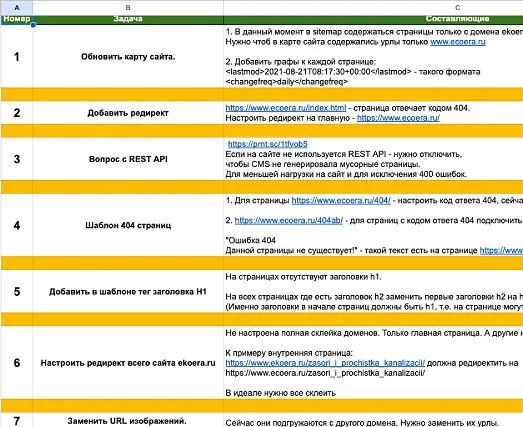Select the cell 'Заменить URL изображений.'
This screenshot has width=523, height=427.
point(128,421)
